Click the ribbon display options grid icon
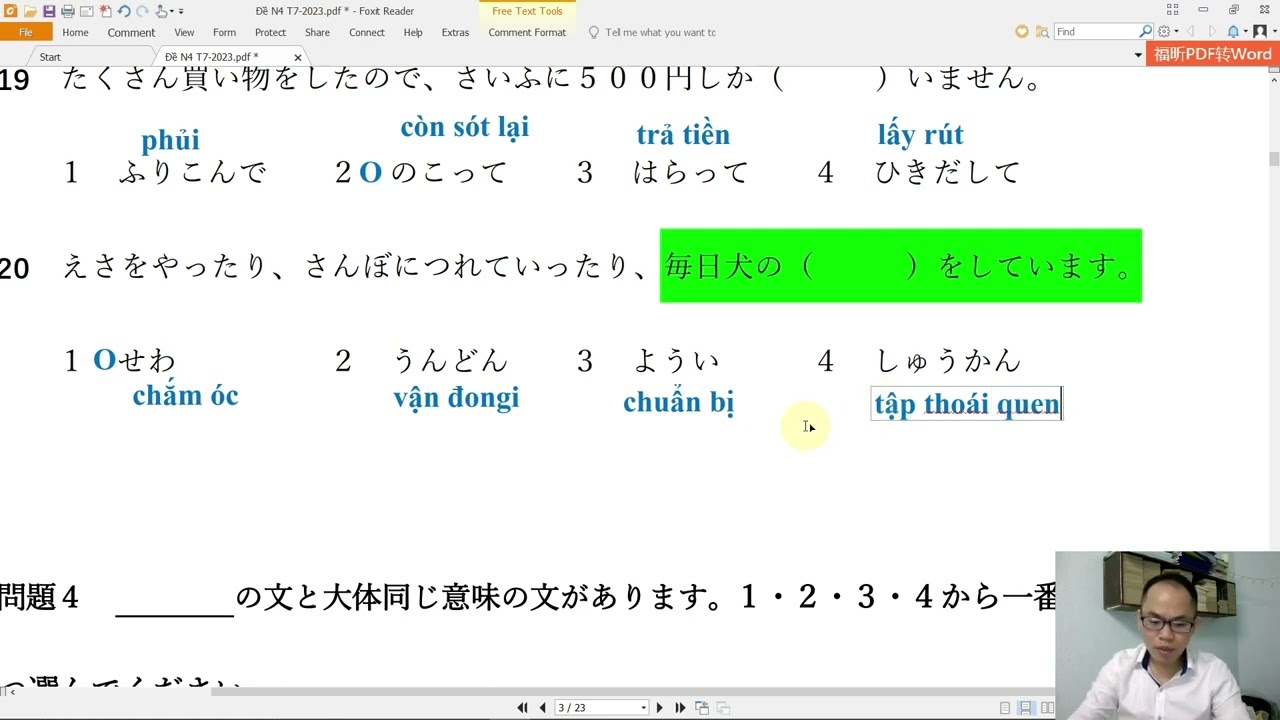Viewport: 1280px width, 720px height. click(1173, 10)
